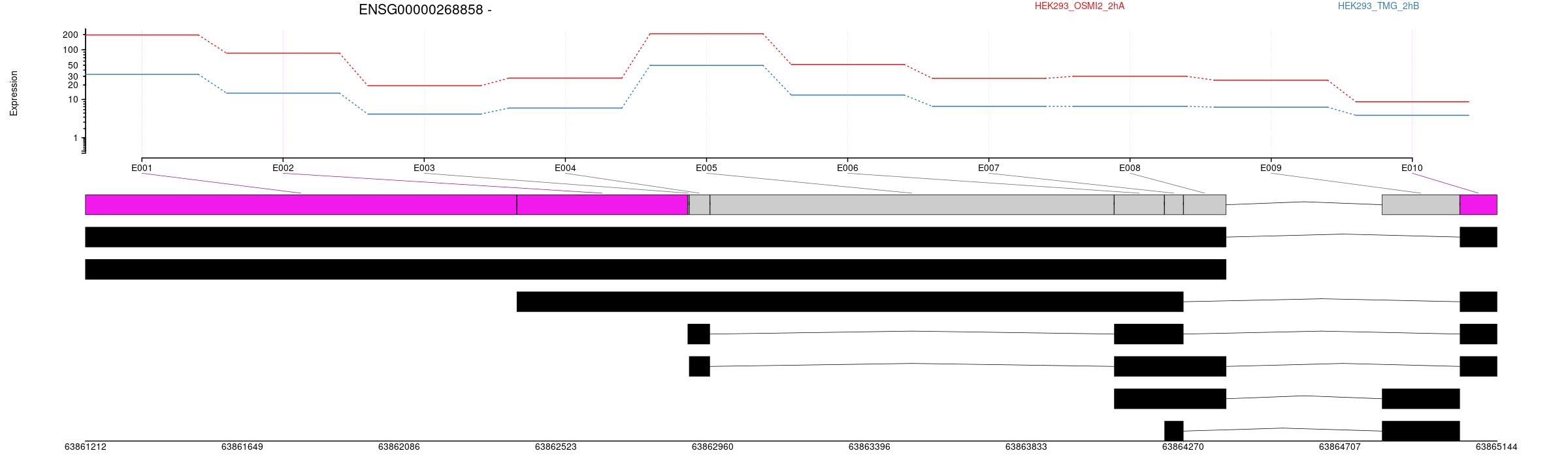Viewport: 1568px width, 457px height.
Task: Click the red expression line above E005
Action: (x=706, y=33)
